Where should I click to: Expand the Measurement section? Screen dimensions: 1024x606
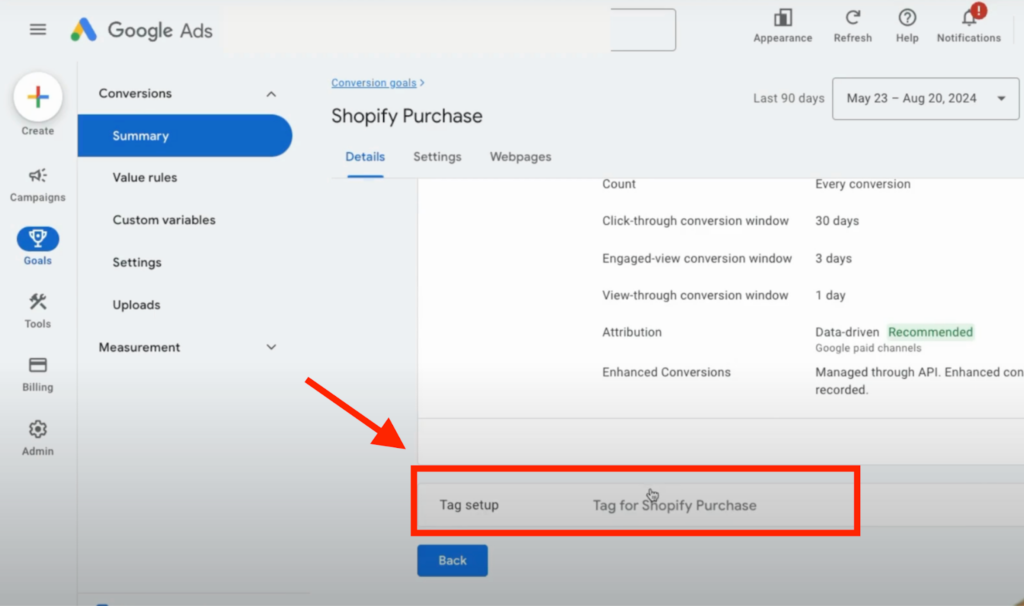(x=271, y=347)
